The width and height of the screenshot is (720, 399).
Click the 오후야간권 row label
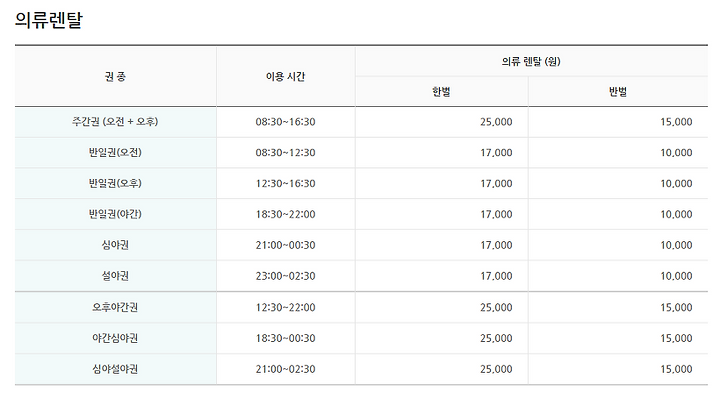(x=115, y=307)
